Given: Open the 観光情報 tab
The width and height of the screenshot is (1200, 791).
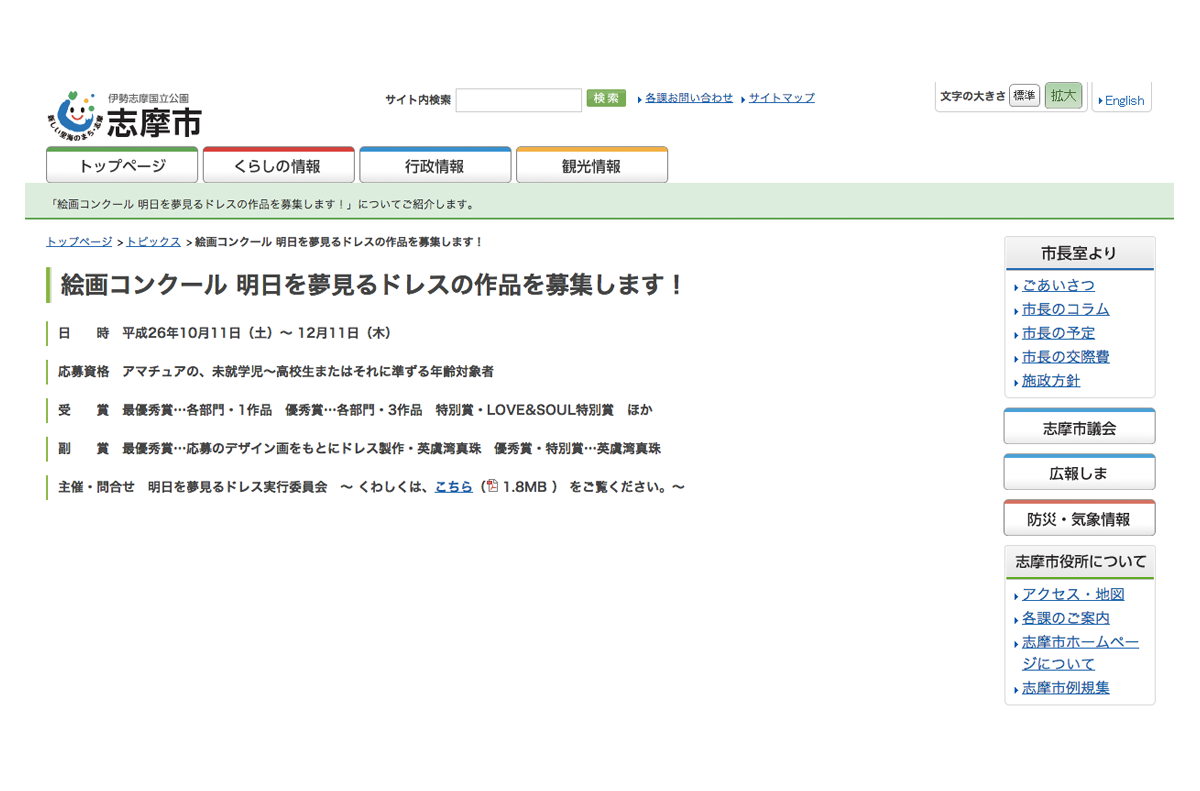Looking at the screenshot, I should pos(591,166).
